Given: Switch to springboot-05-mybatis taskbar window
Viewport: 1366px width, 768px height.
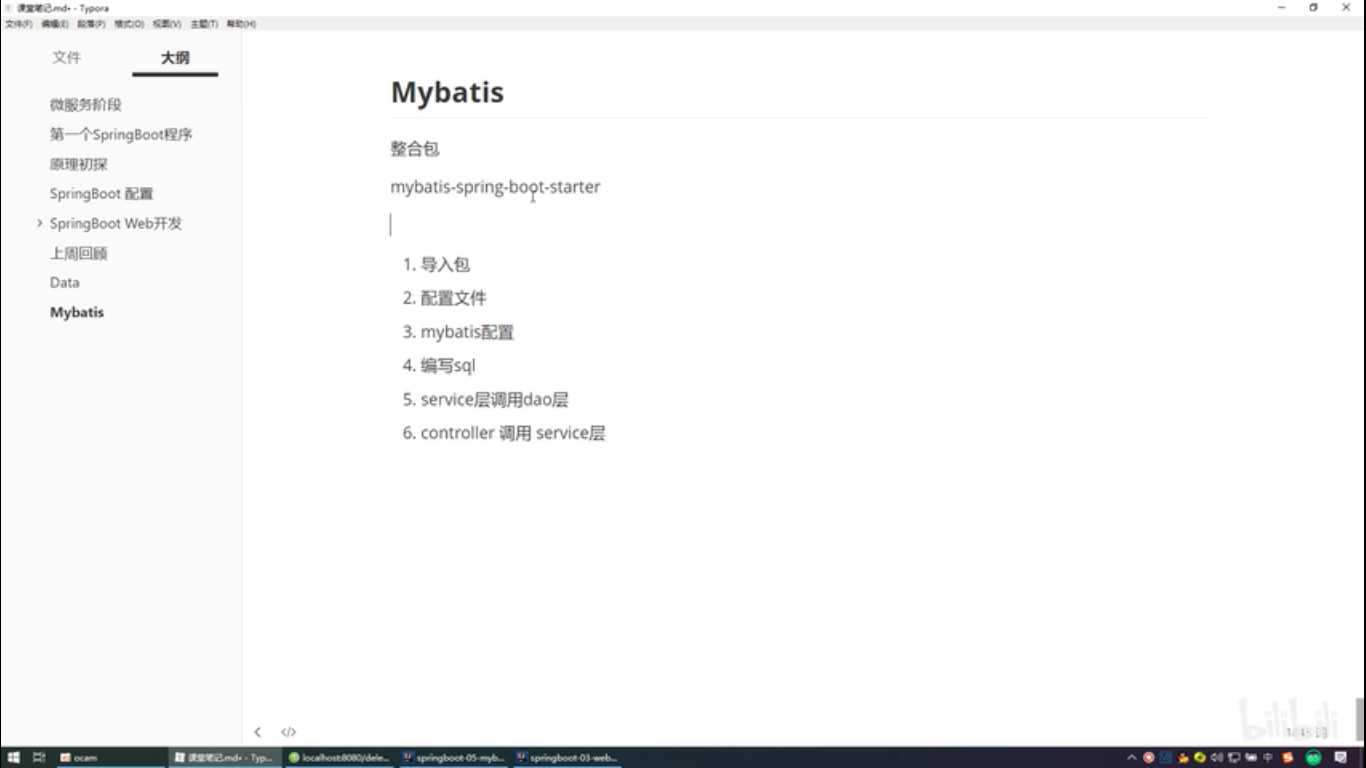Looking at the screenshot, I should click(453, 758).
